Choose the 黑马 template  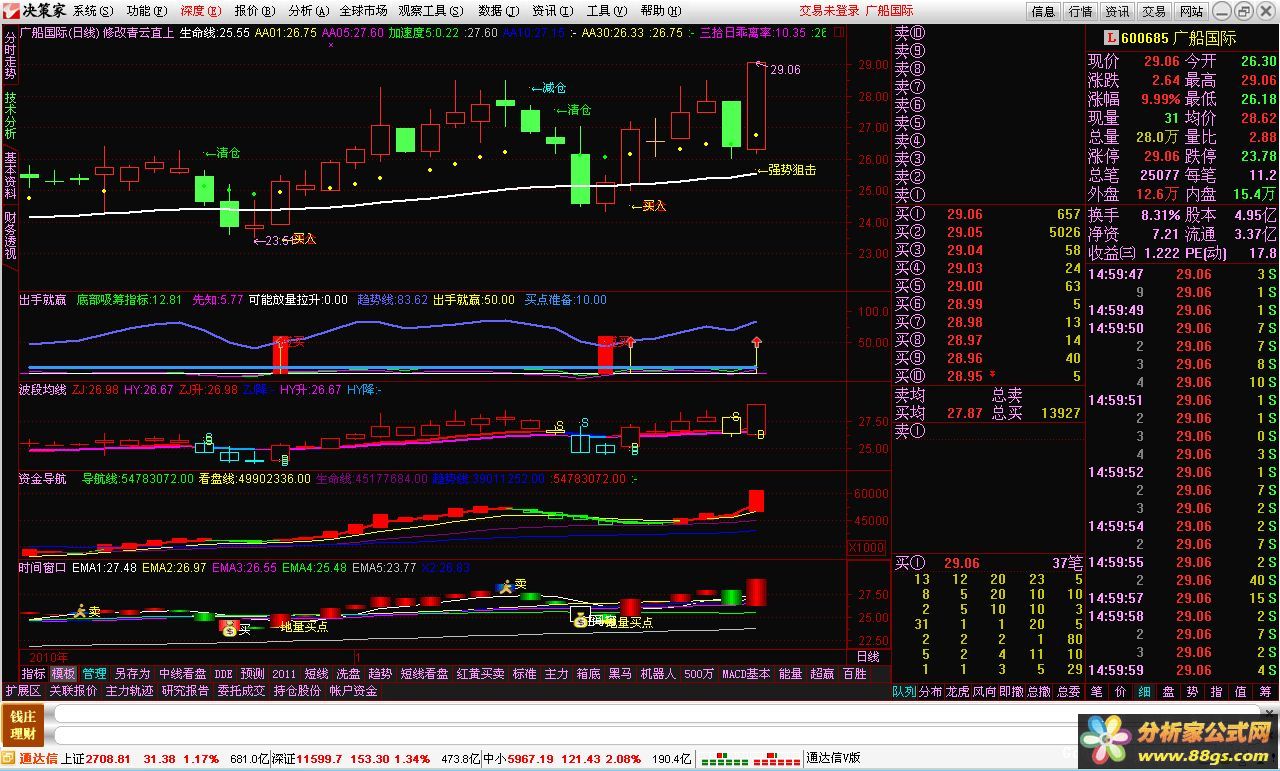click(619, 674)
